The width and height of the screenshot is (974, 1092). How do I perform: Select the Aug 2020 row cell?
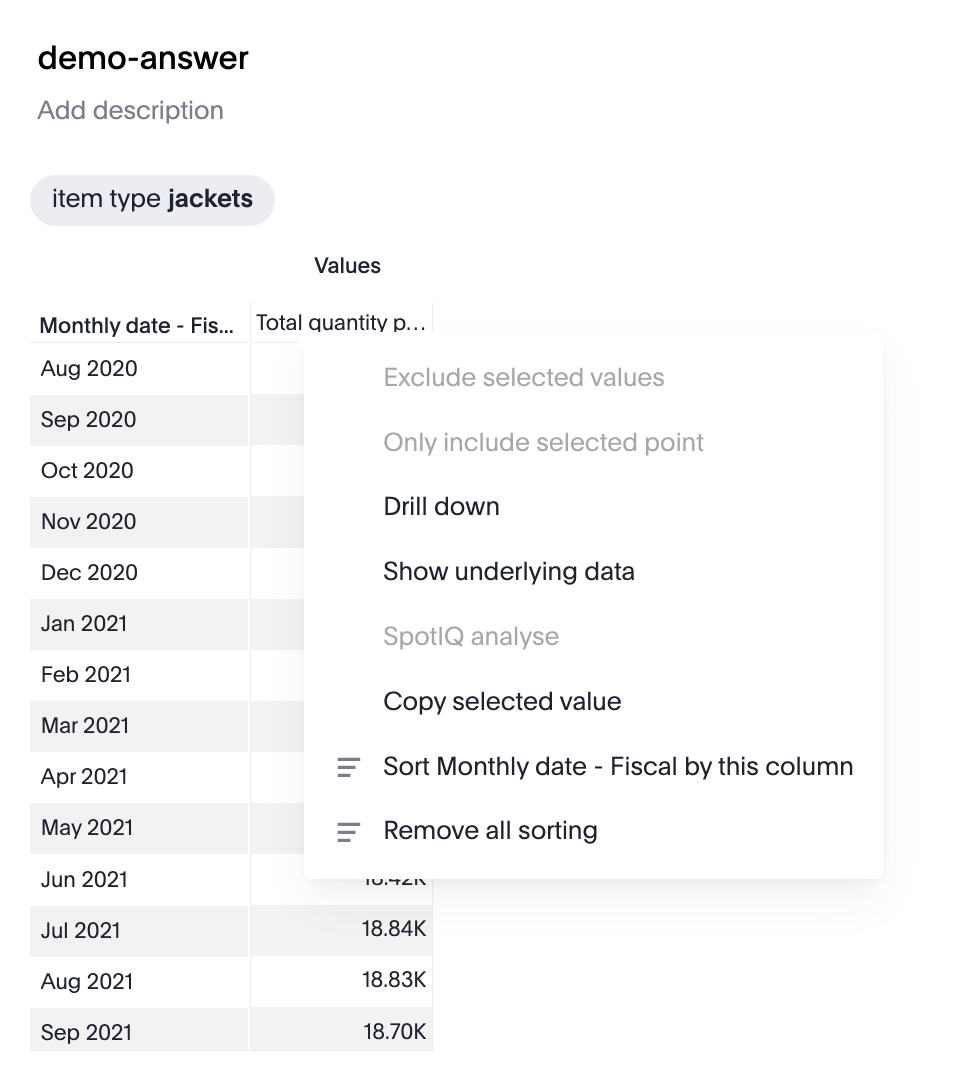[x=89, y=369]
